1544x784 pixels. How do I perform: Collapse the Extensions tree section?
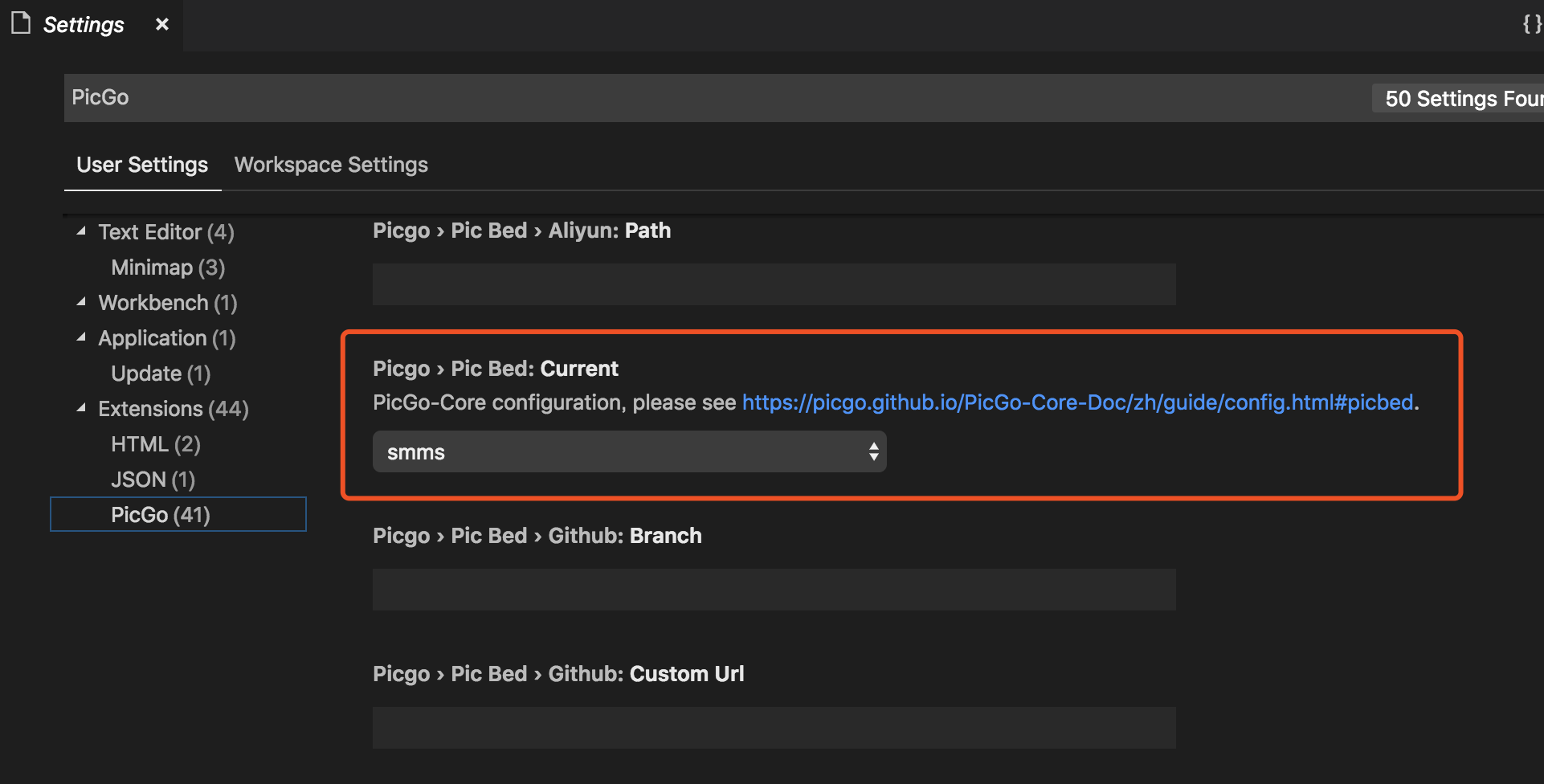tap(81, 408)
